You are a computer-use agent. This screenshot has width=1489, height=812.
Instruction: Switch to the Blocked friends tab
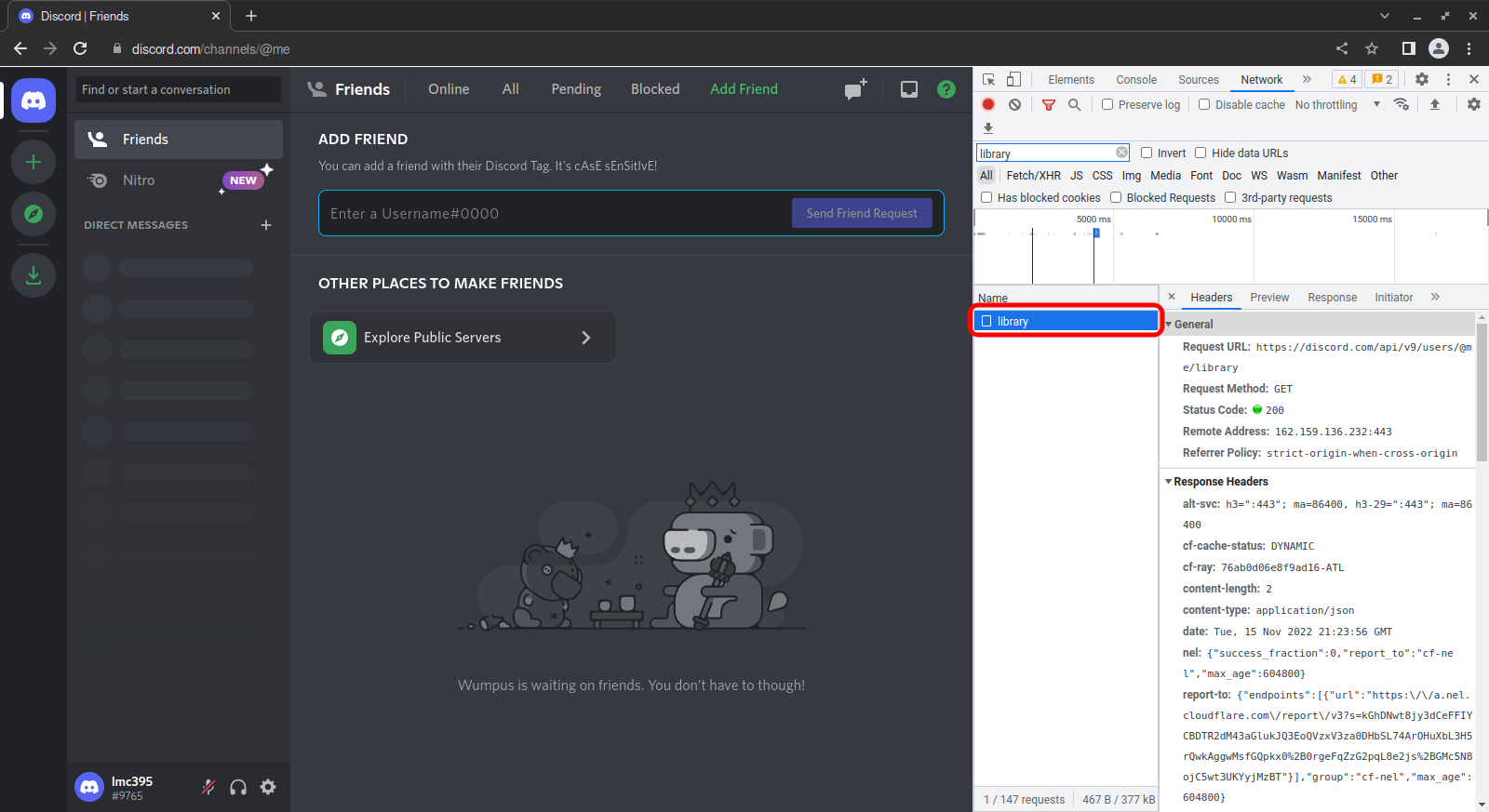[655, 89]
